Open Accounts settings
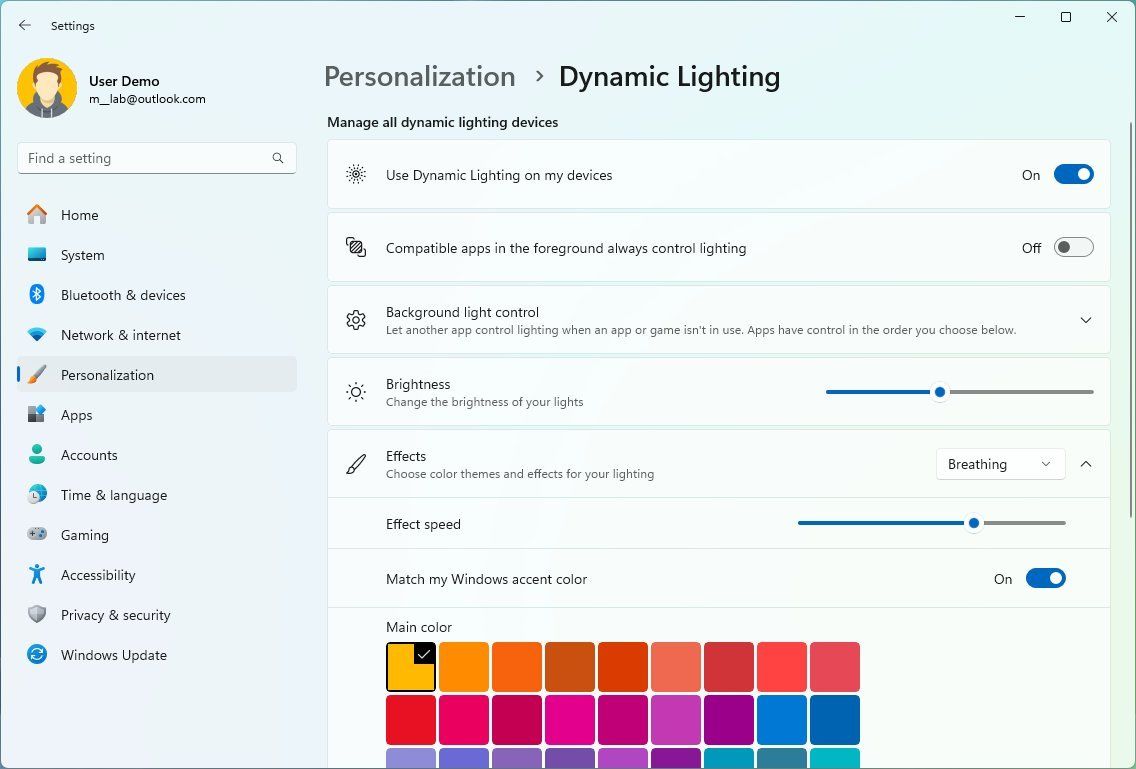 [x=89, y=455]
